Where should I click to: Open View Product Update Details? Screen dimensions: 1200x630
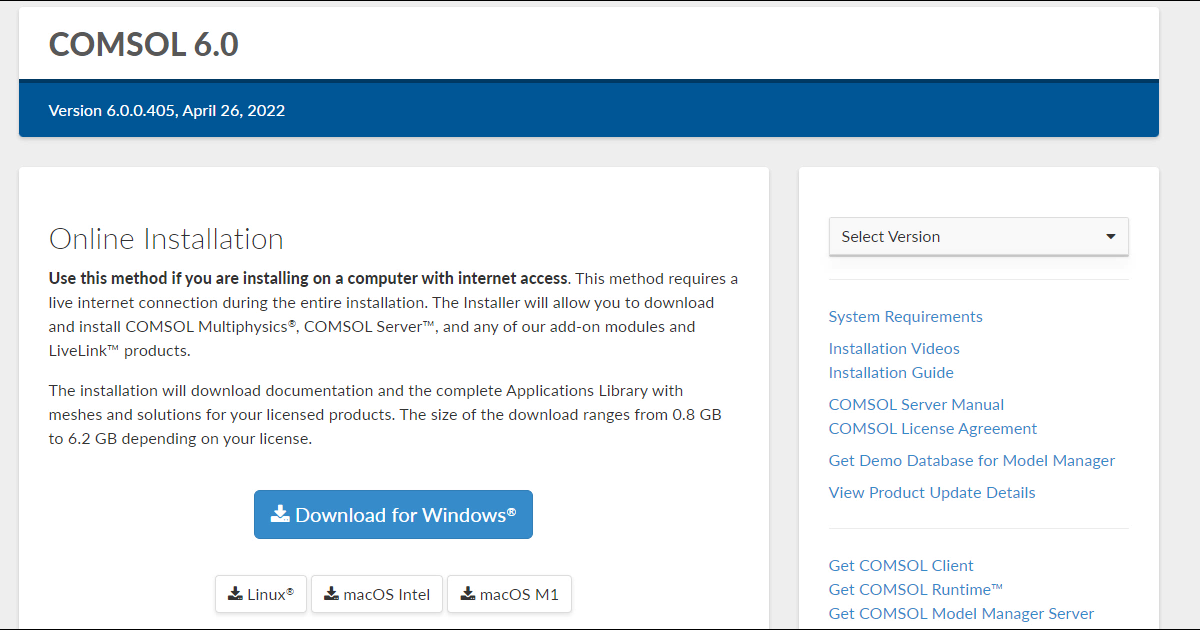click(931, 493)
